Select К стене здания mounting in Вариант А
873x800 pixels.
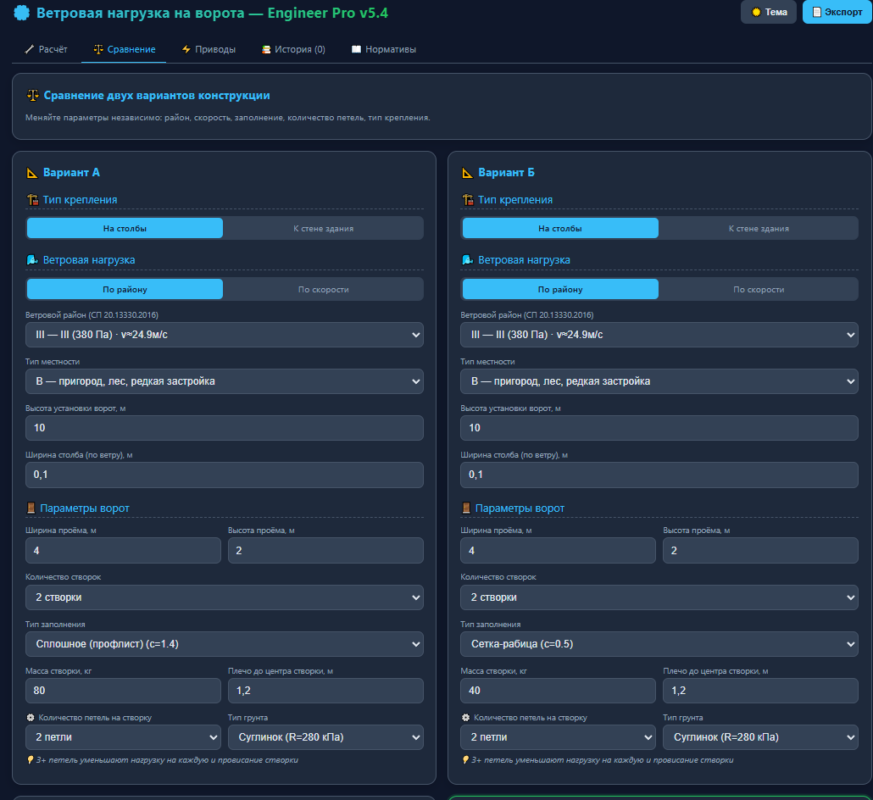pyautogui.click(x=323, y=228)
